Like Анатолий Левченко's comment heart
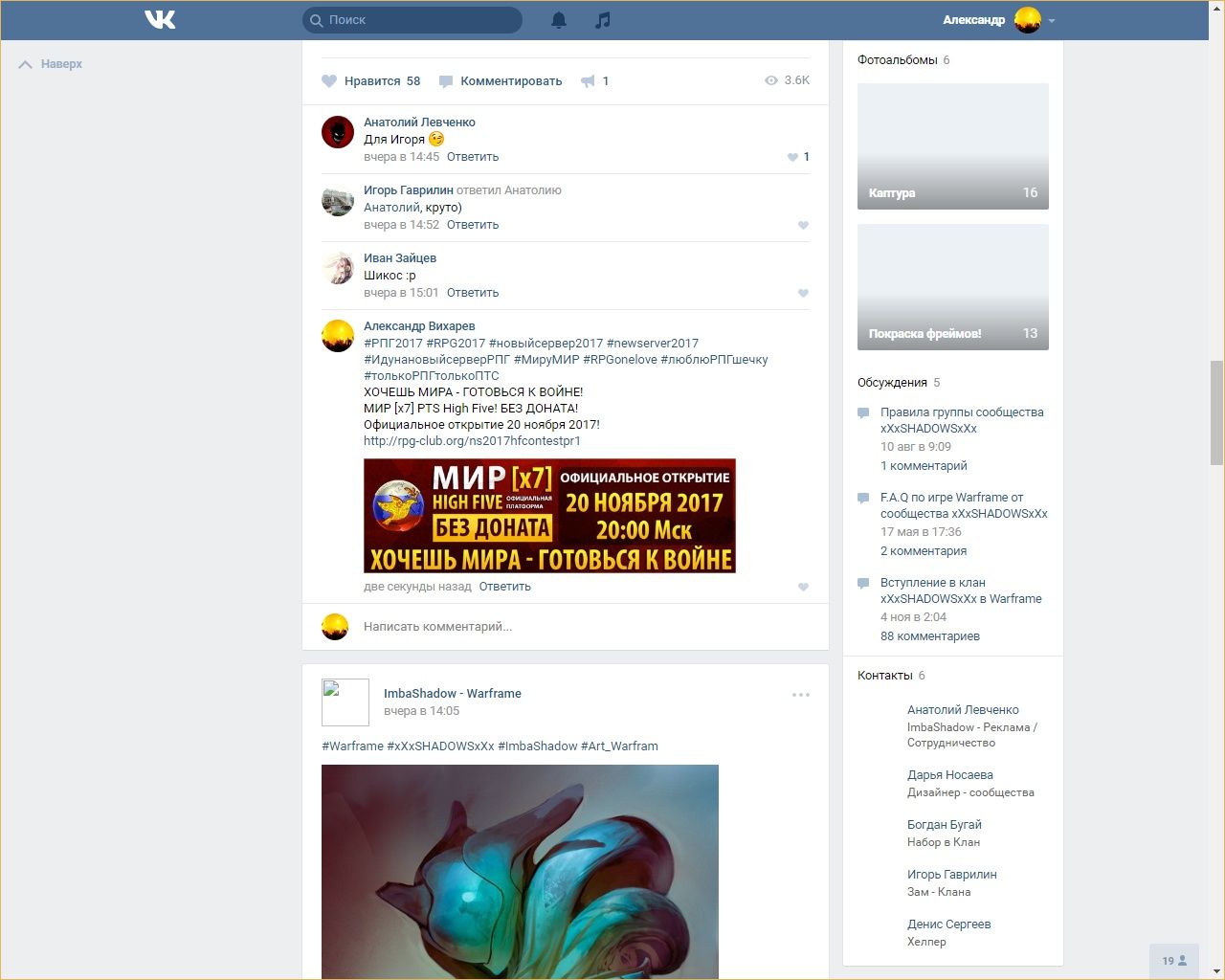 (792, 157)
